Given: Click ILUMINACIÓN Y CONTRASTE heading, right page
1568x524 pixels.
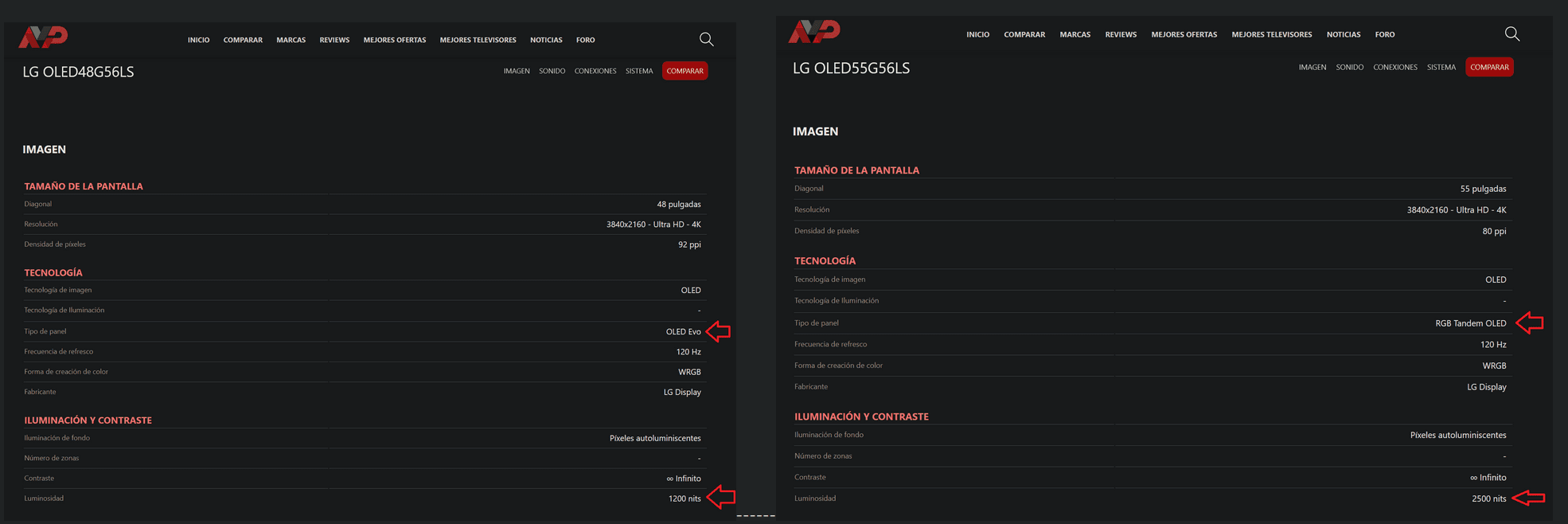Looking at the screenshot, I should coord(861,416).
